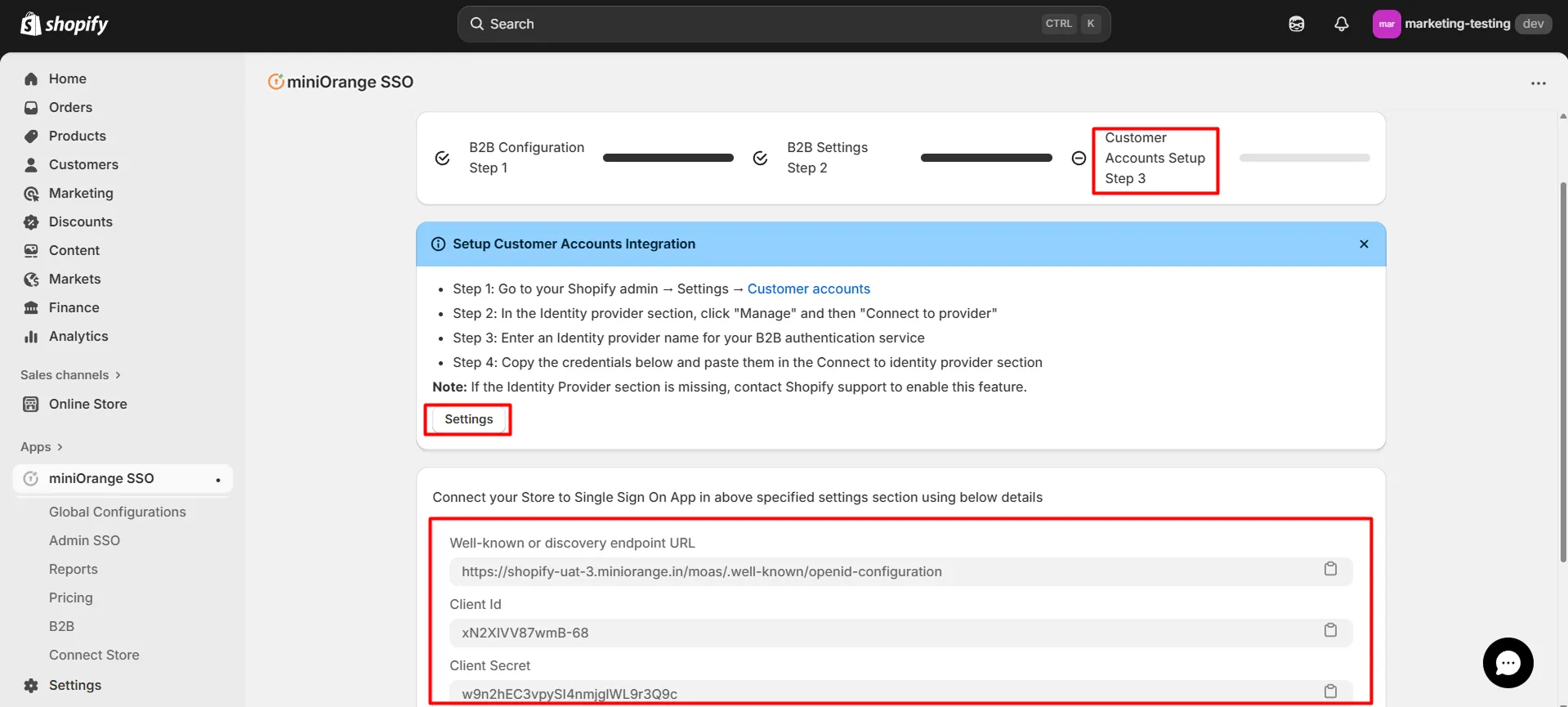Image resolution: width=1568 pixels, height=707 pixels.
Task: Click the Shopify logo
Action: (65, 24)
